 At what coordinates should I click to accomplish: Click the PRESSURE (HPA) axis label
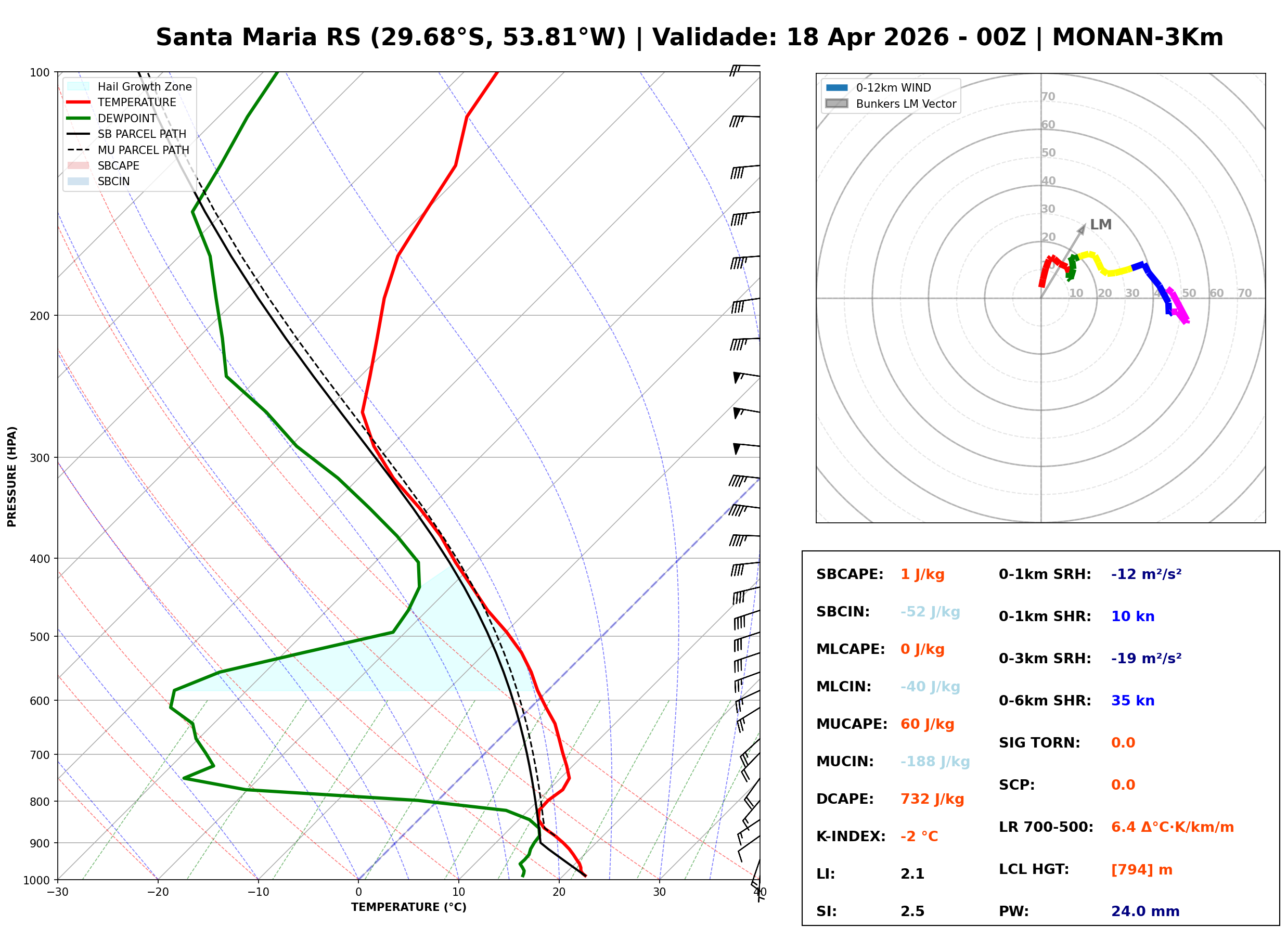pos(12,476)
